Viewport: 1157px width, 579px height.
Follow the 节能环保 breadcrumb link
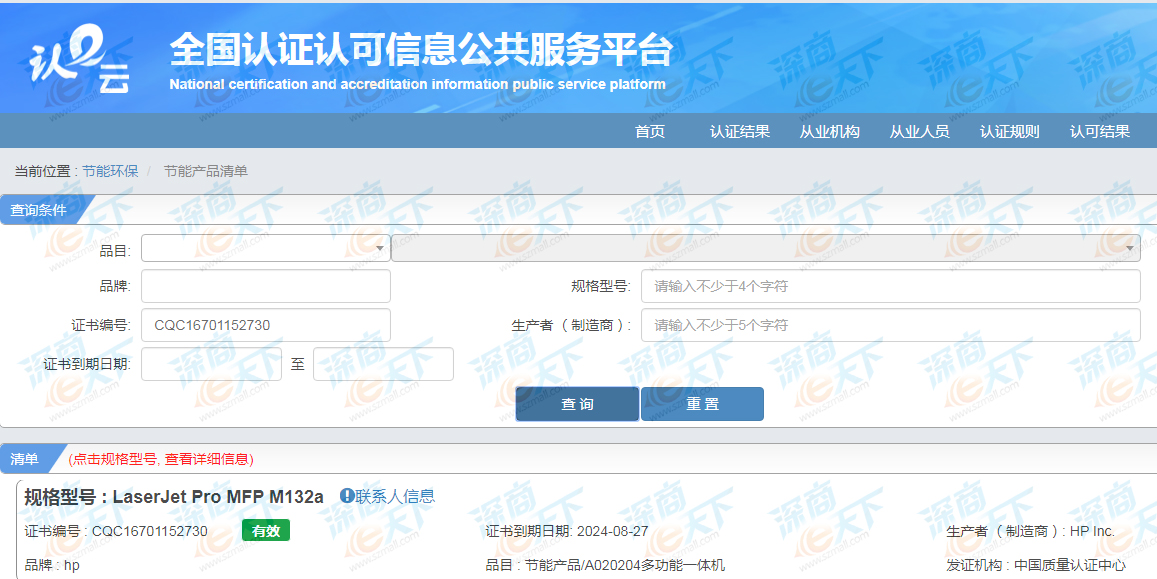click(110, 171)
